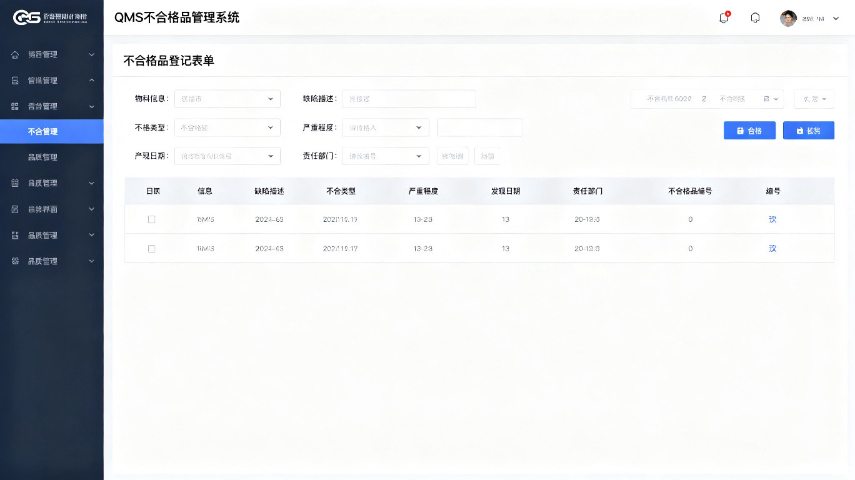Click the home icon of the first sidebar menu
The height and width of the screenshot is (480, 855).
15,55
